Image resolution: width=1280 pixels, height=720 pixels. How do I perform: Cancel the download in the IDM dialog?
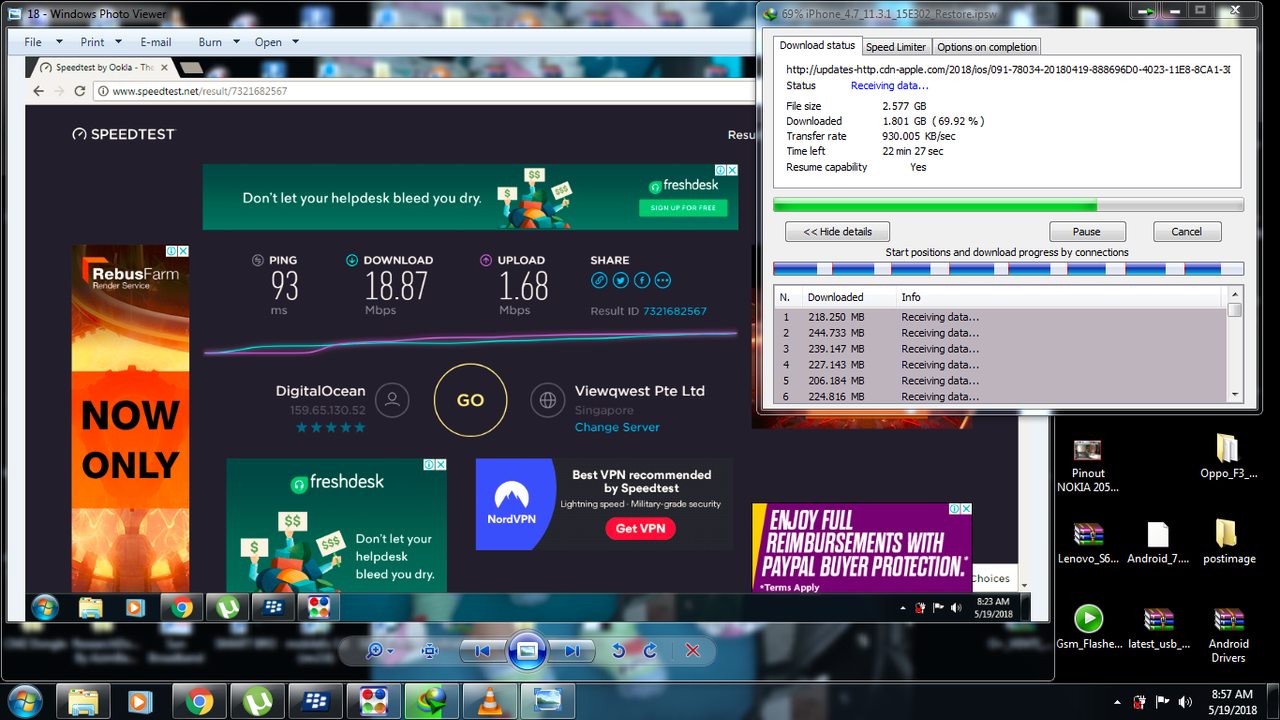pyautogui.click(x=1186, y=231)
